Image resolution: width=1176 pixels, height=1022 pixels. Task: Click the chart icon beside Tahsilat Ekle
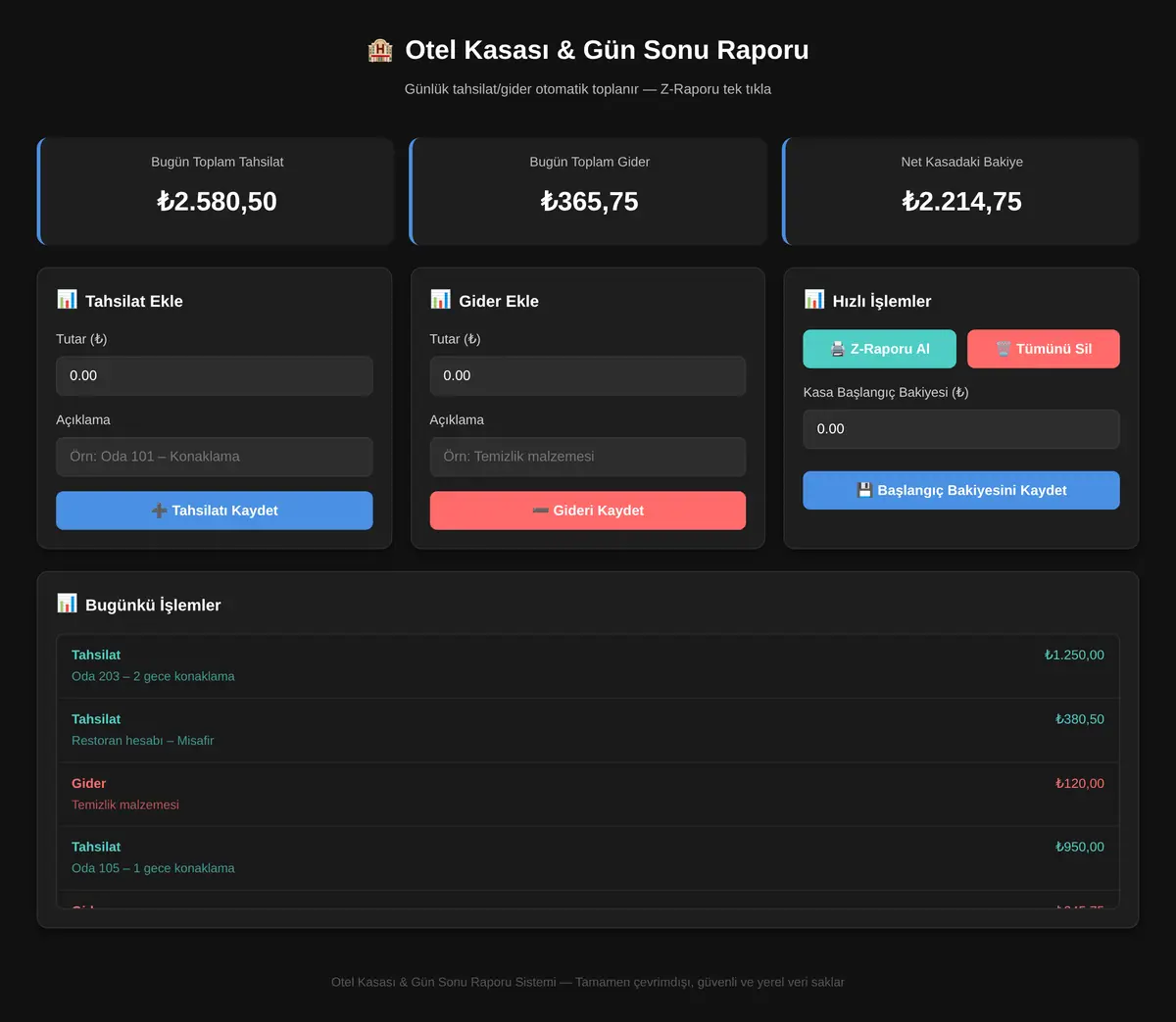(67, 300)
